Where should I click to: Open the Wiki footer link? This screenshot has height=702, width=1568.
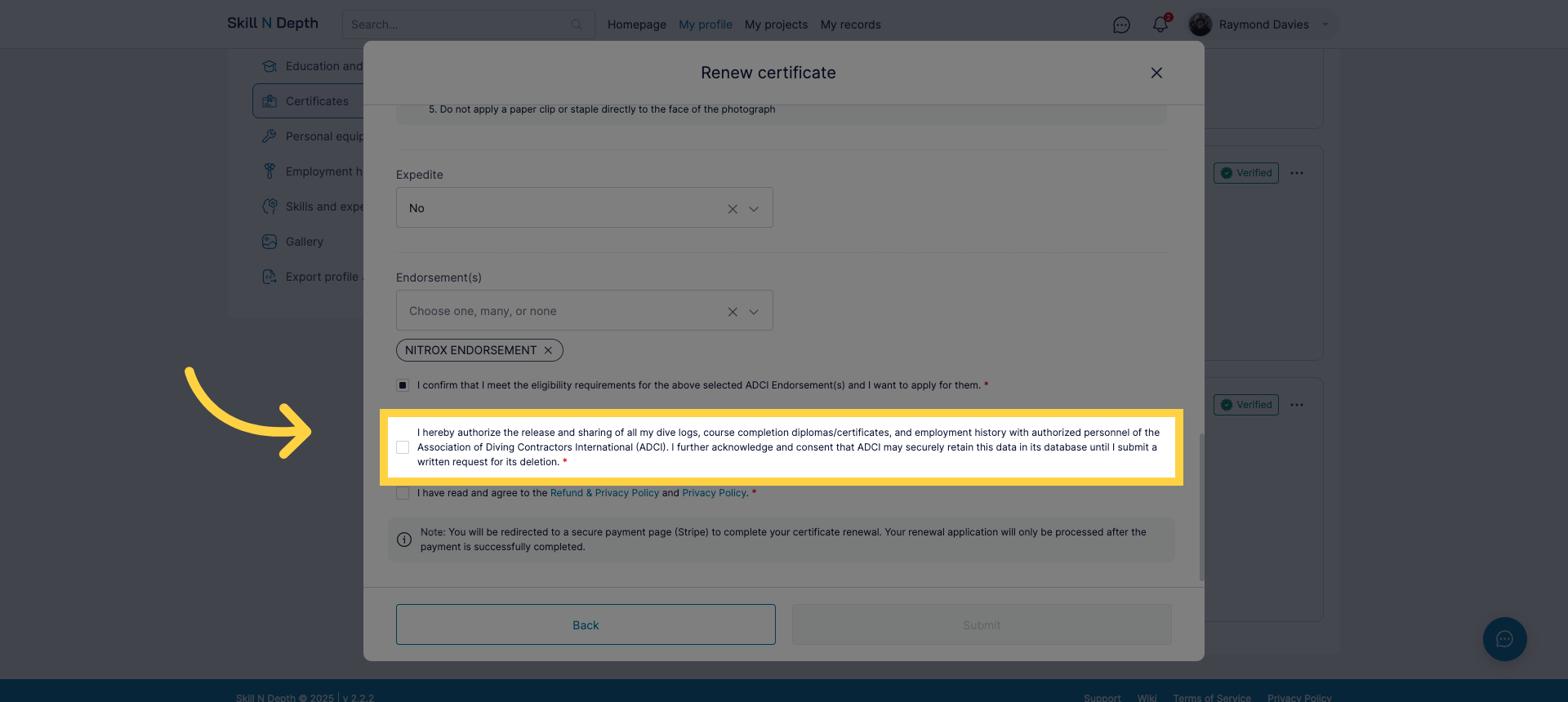1147,698
